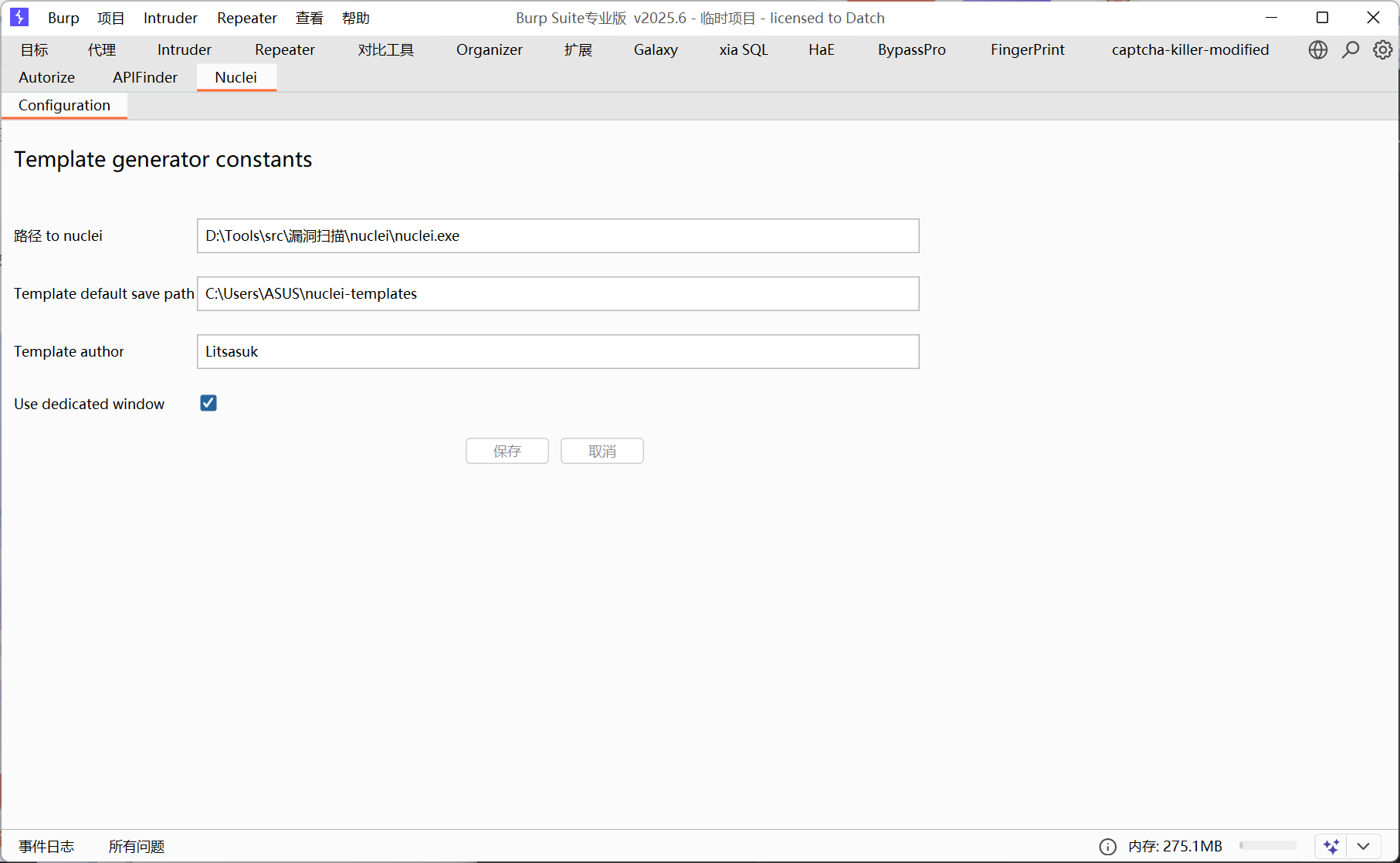Viewport: 1400px width, 863px height.
Task: Switch to the 对比工具 tab
Action: pos(386,50)
